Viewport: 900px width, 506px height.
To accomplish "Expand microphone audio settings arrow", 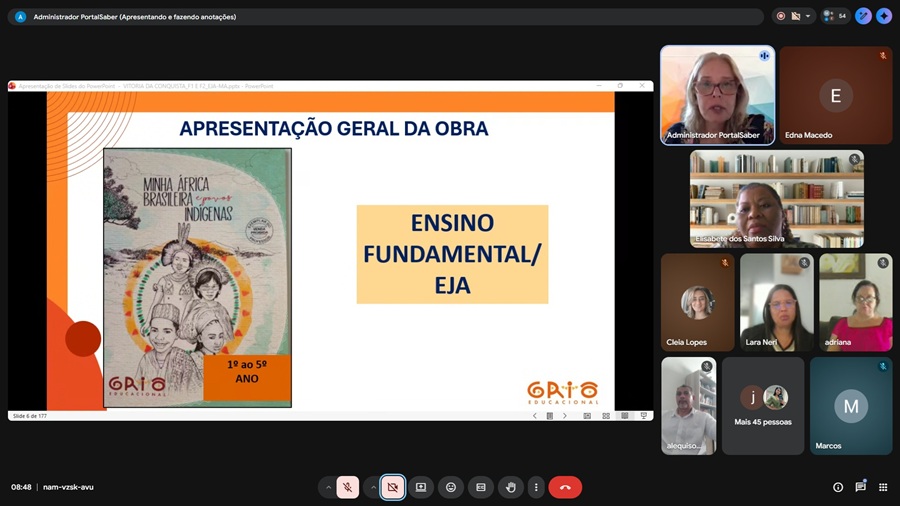I will [327, 487].
